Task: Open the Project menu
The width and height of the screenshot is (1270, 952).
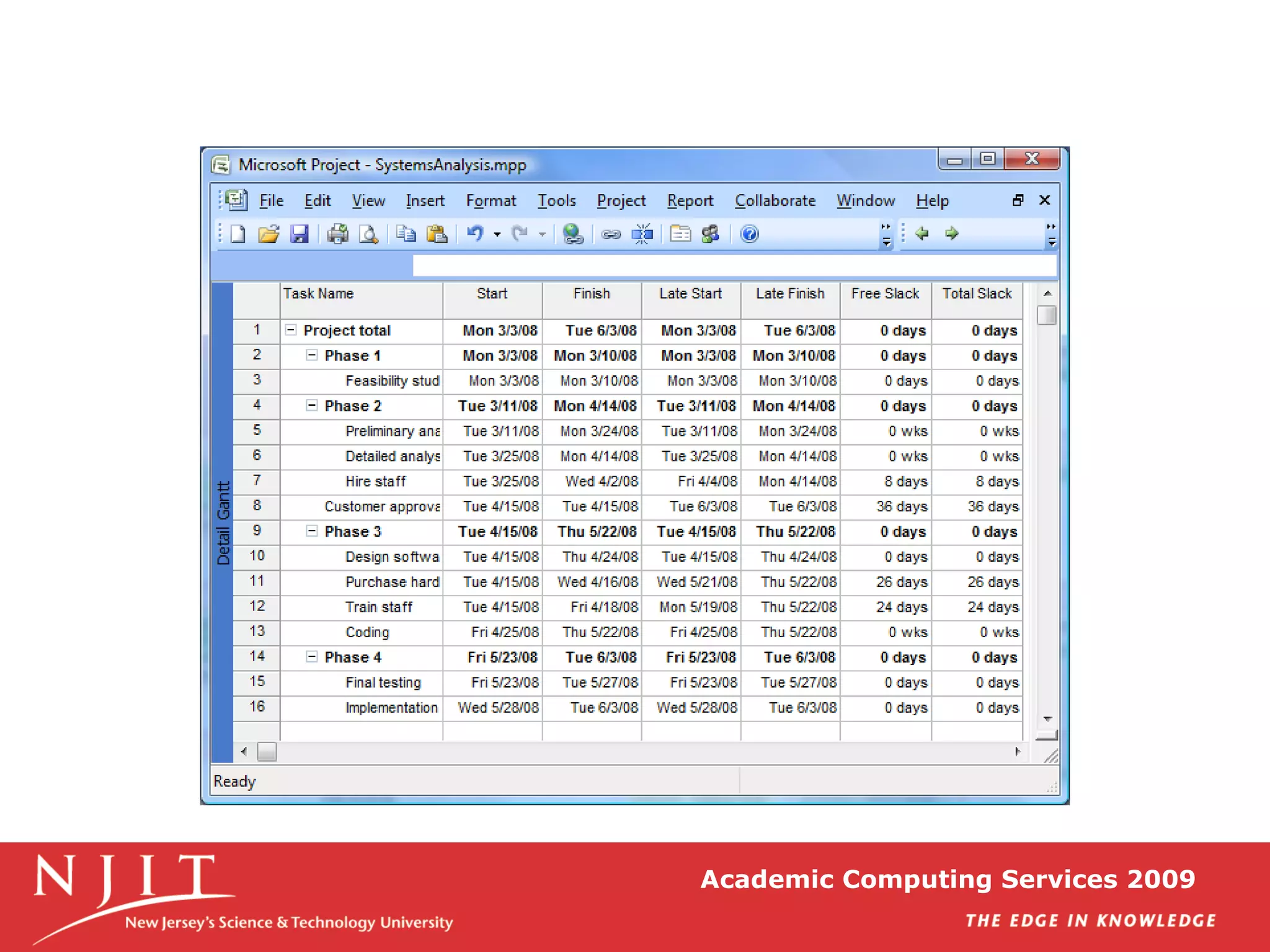Action: pos(621,201)
